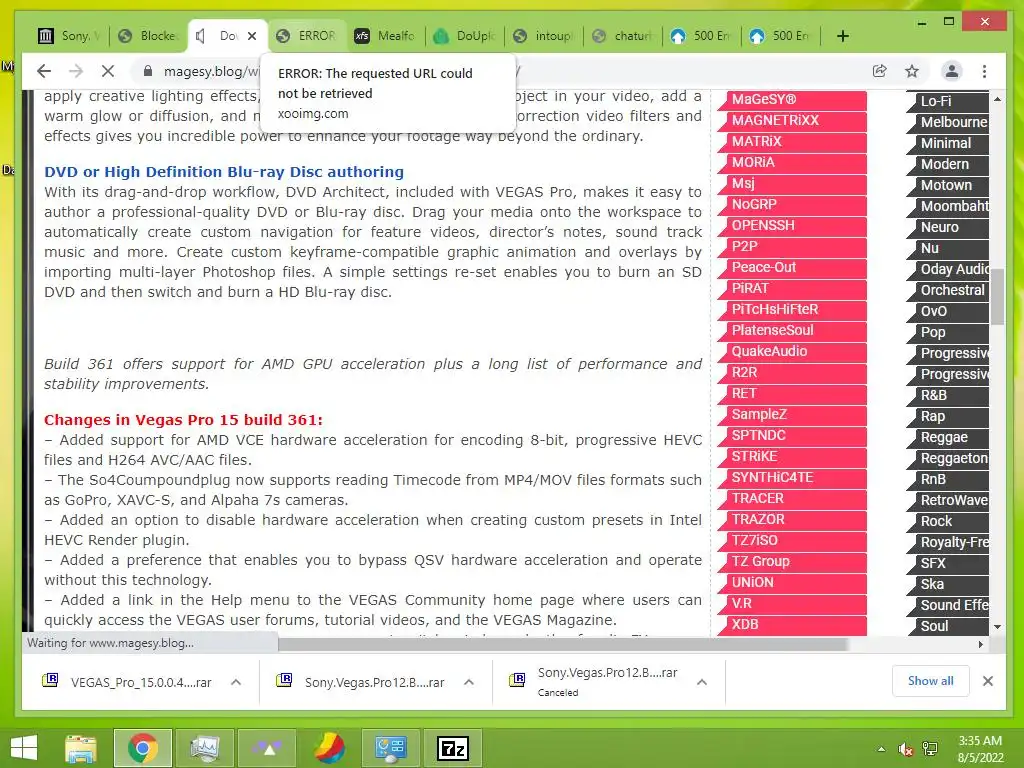Open File Explorer from the taskbar
Viewport: 1024px width, 768px height.
point(81,748)
